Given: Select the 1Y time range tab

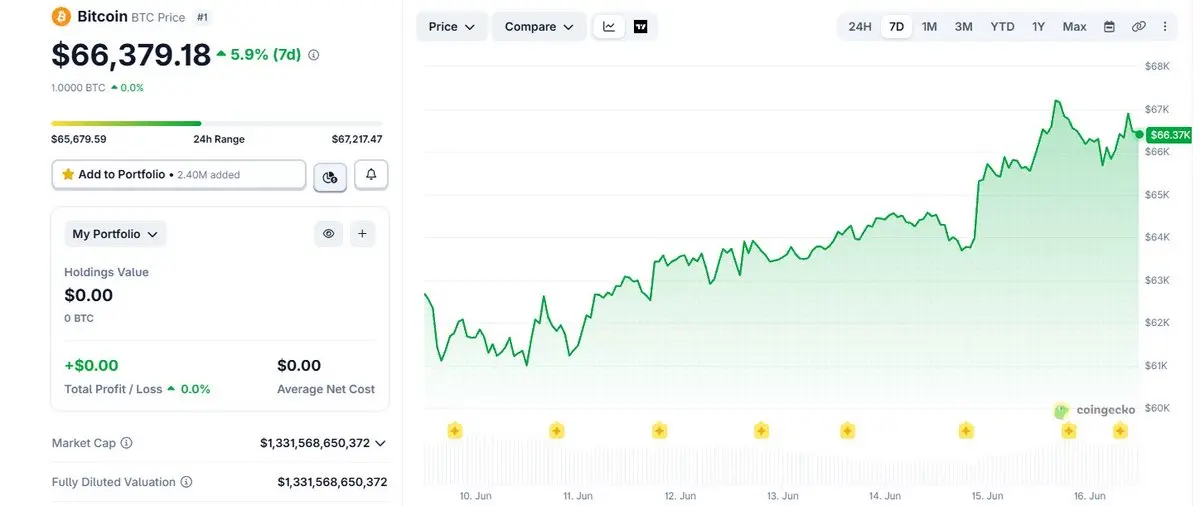Looking at the screenshot, I should 1038,27.
